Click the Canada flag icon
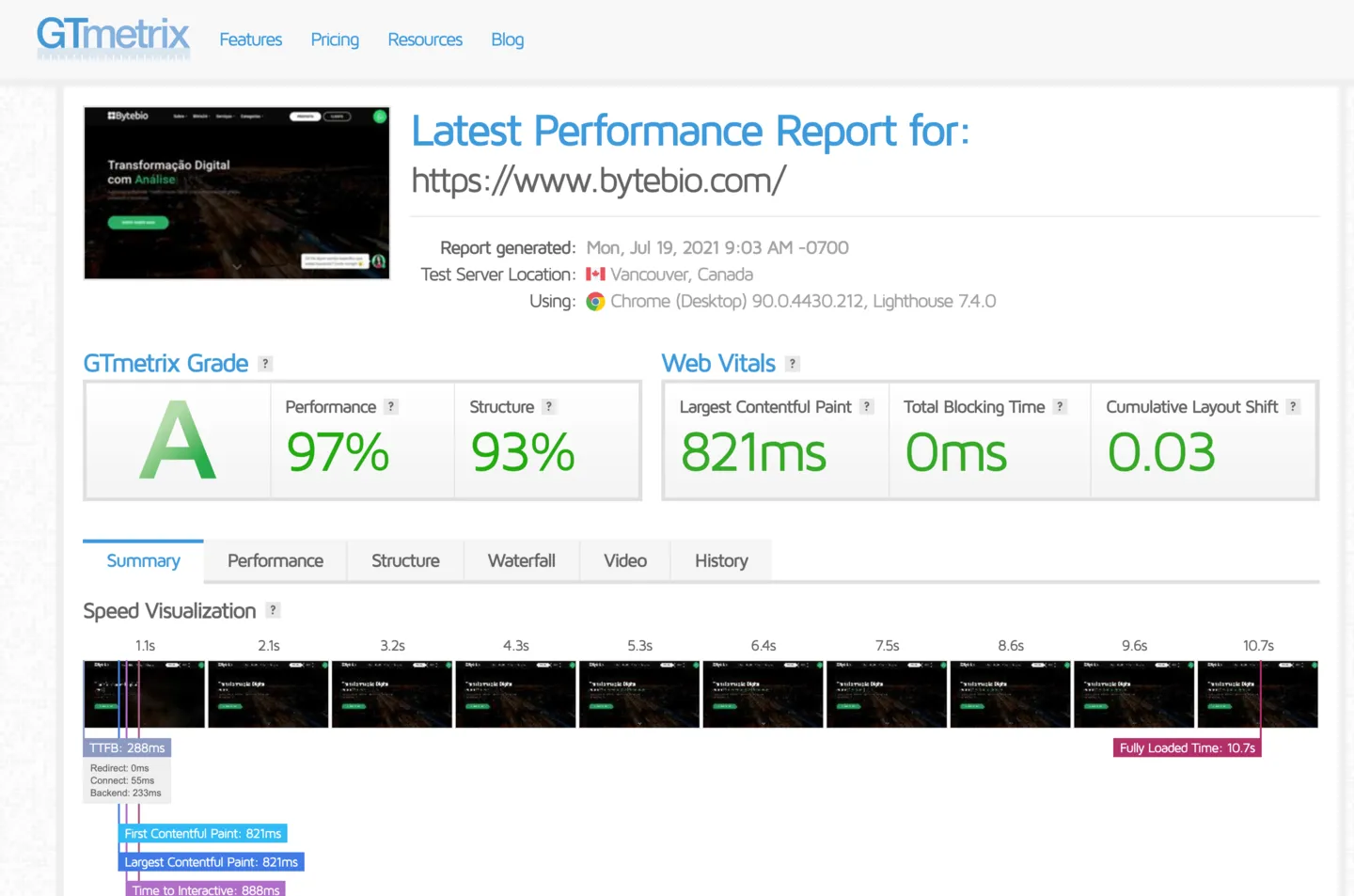The image size is (1354, 896). (595, 275)
